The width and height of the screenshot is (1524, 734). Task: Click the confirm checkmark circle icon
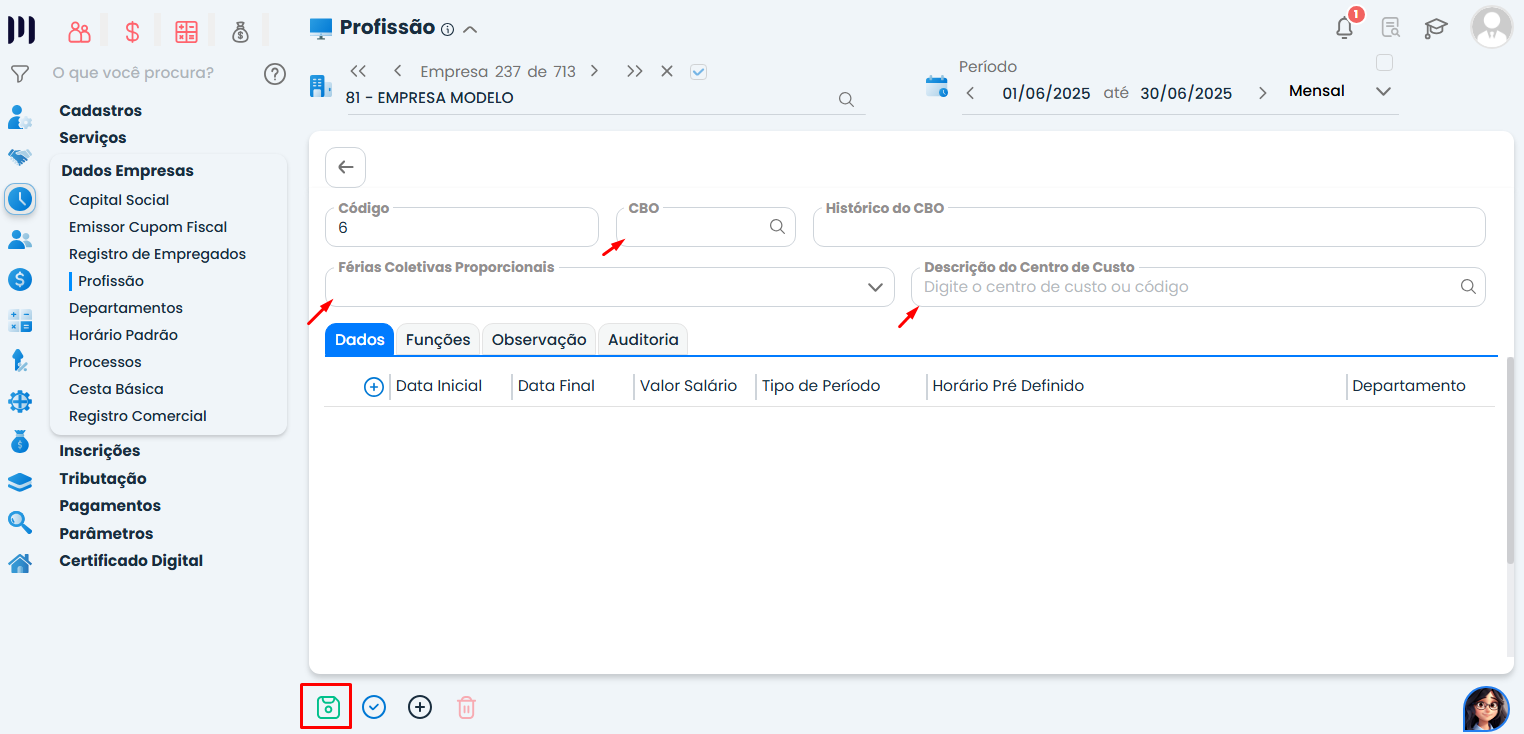(x=374, y=707)
